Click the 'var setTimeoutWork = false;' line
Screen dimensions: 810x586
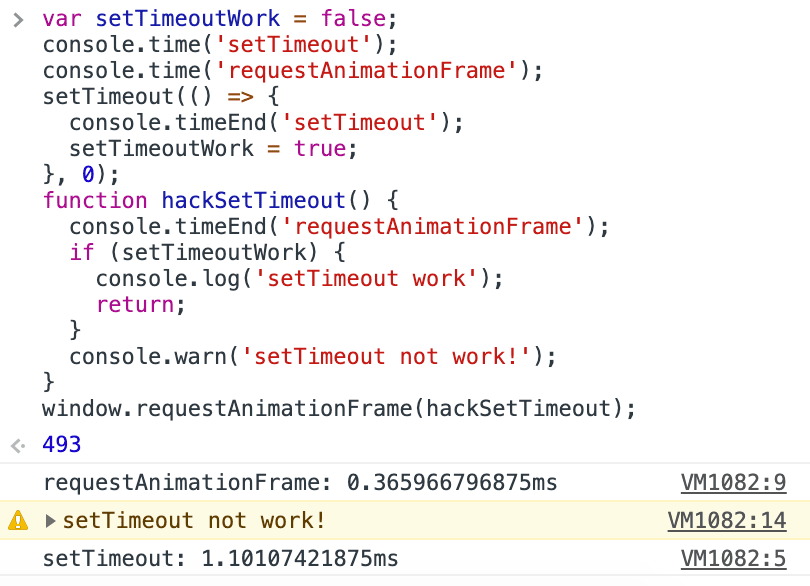[220, 19]
